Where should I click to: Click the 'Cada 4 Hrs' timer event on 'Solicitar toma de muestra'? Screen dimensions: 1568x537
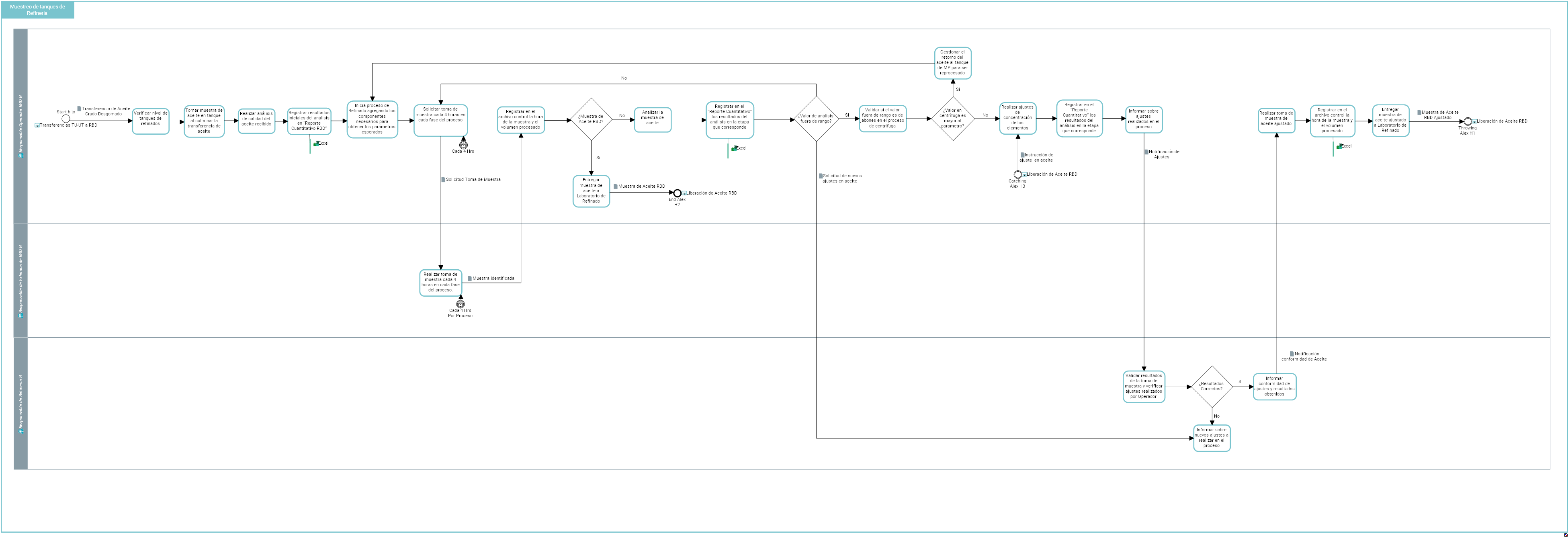point(463,146)
